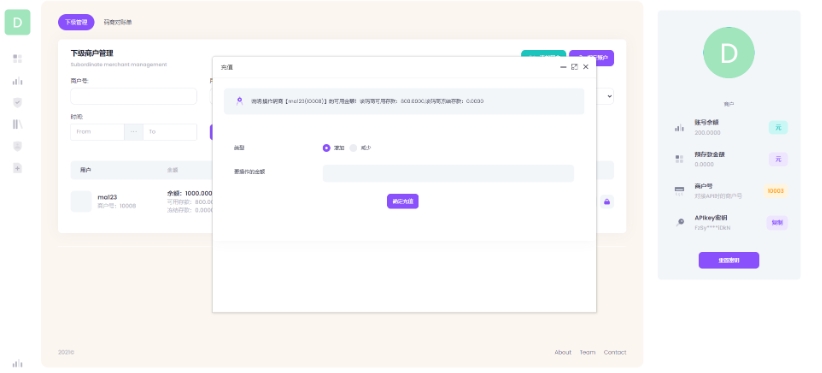The width and height of the screenshot is (822, 373).
Task: Click the purple button at the top right of the merchant panel
Action: pyautogui.click(x=591, y=58)
